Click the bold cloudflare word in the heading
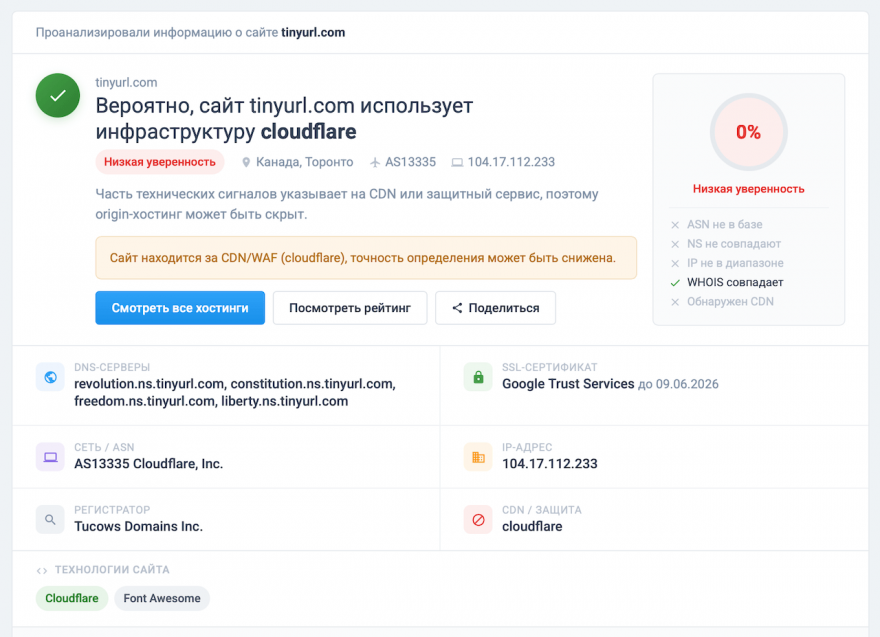 coord(309,132)
